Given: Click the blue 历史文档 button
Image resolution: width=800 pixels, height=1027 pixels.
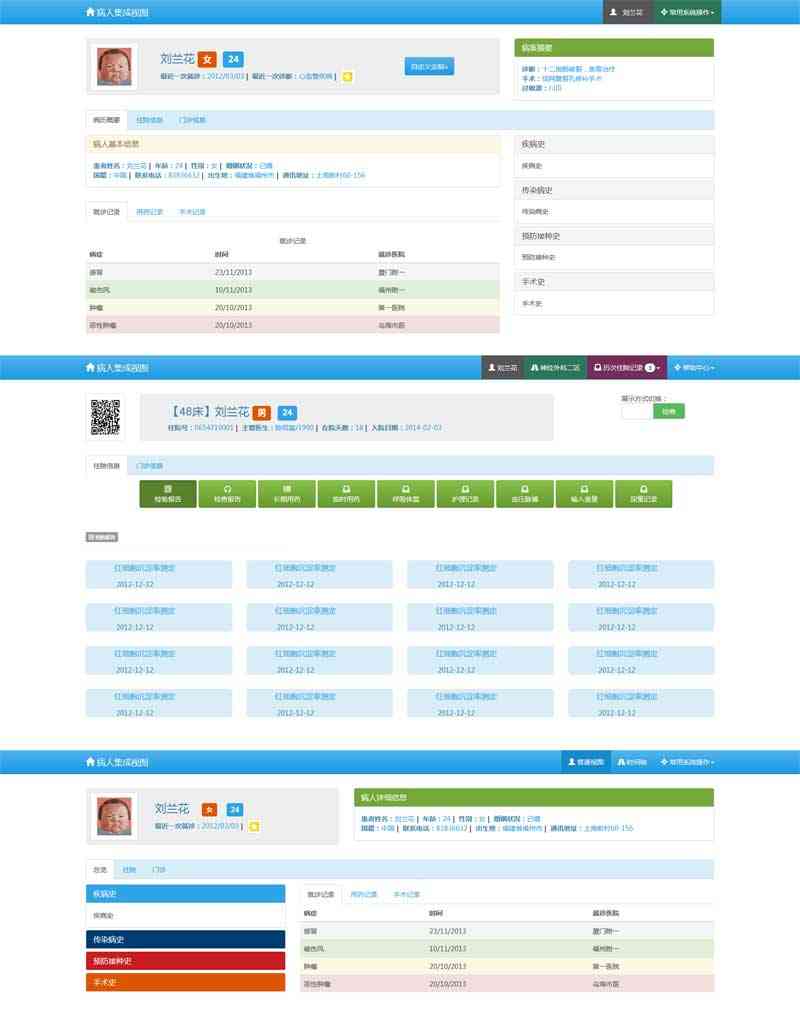Looking at the screenshot, I should pos(429,67).
